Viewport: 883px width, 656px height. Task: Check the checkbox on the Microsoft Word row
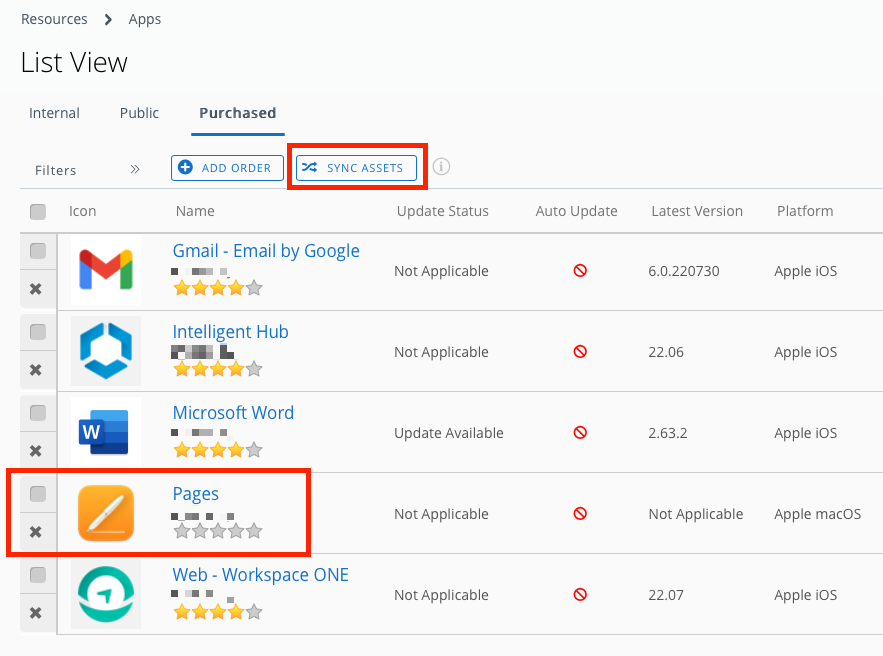point(37,412)
